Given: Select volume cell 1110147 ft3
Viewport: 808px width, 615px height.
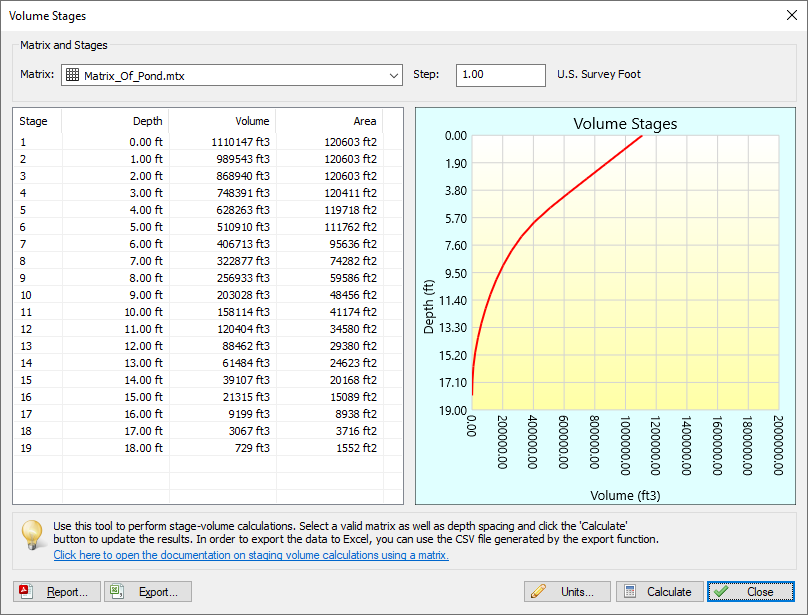Looking at the screenshot, I should (240, 142).
